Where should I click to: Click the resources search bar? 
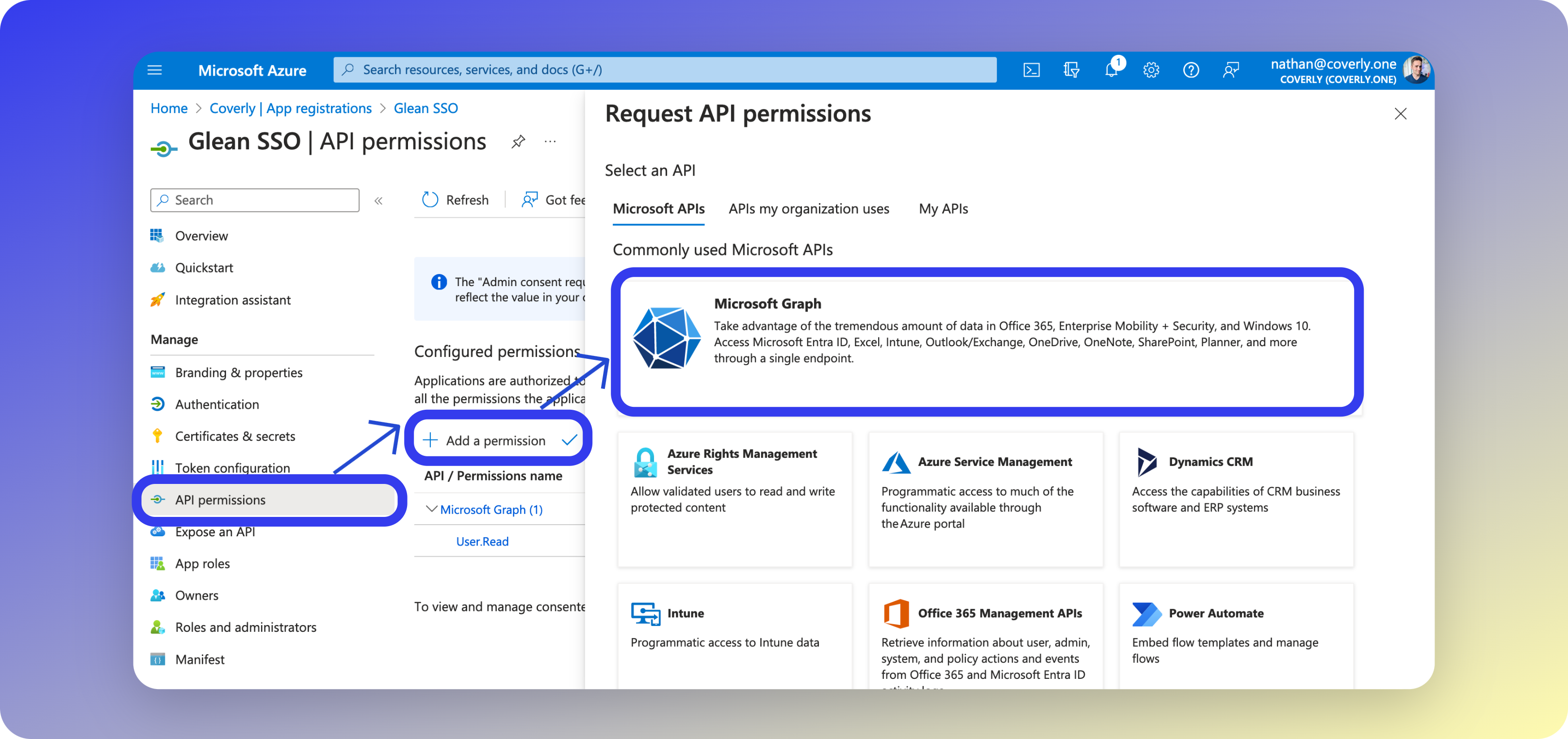(664, 69)
